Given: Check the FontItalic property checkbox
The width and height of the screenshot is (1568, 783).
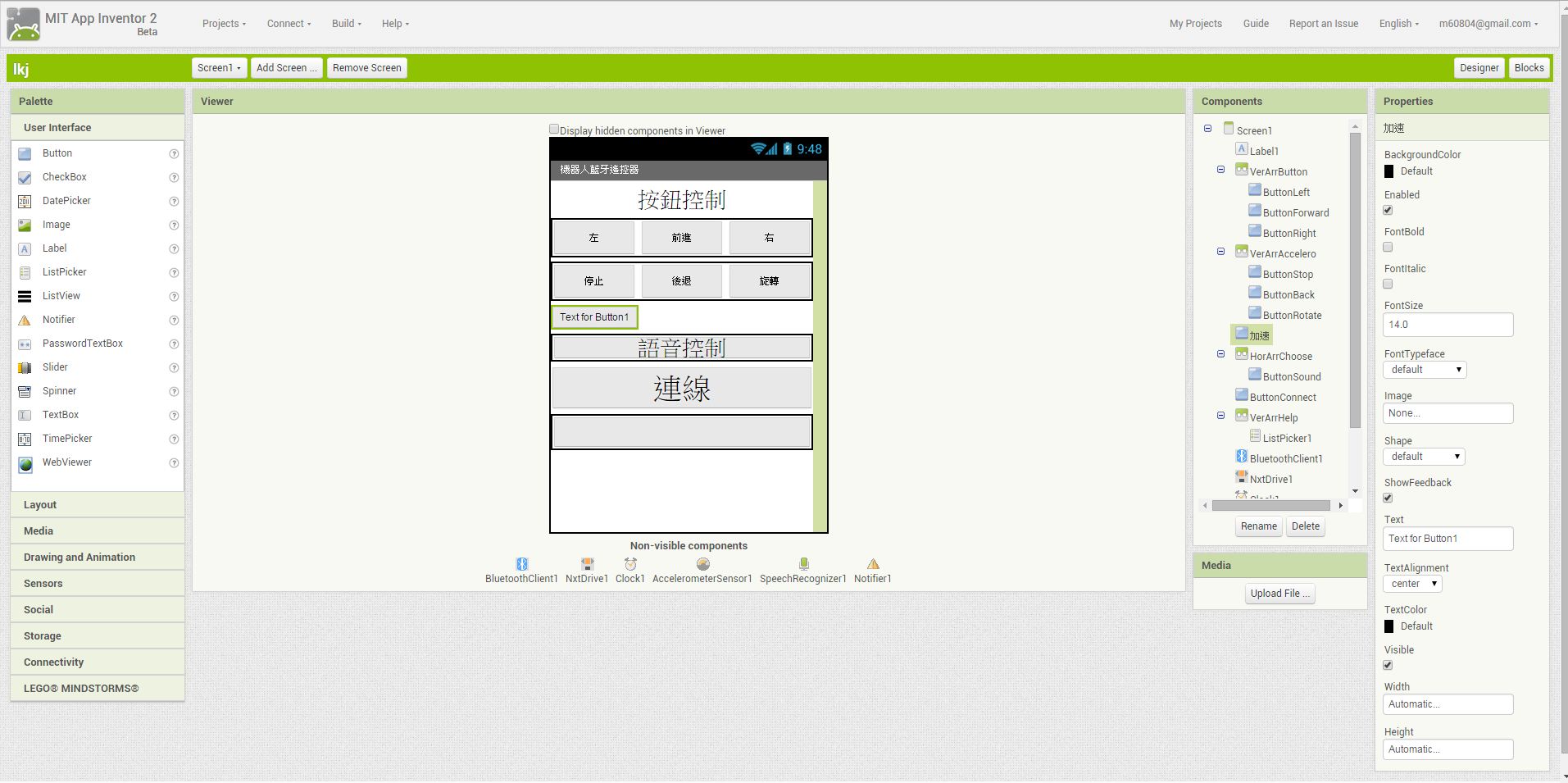Looking at the screenshot, I should [1388, 284].
